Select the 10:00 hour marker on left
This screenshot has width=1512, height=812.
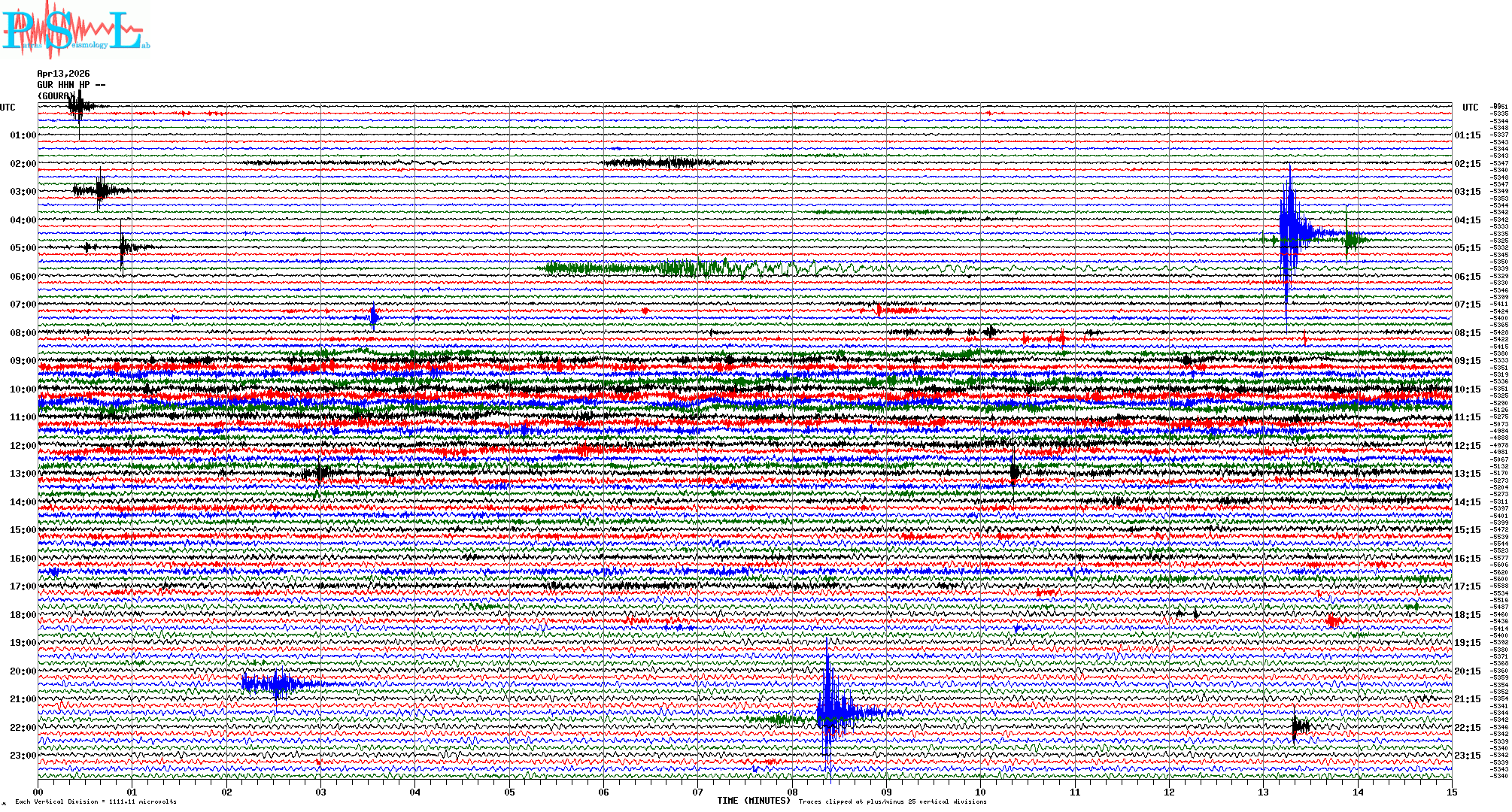23,389
